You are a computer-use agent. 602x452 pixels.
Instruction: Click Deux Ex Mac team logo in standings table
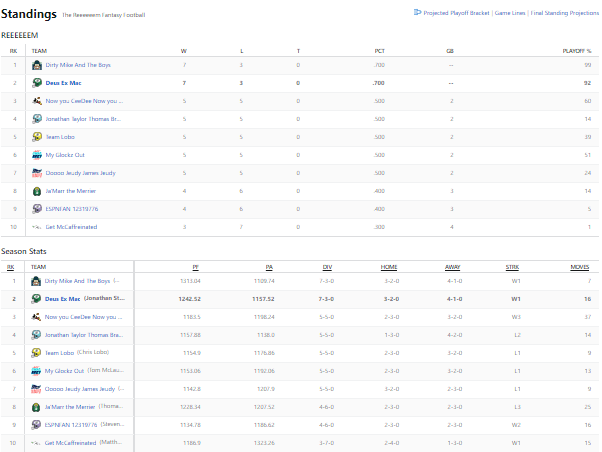pos(37,83)
